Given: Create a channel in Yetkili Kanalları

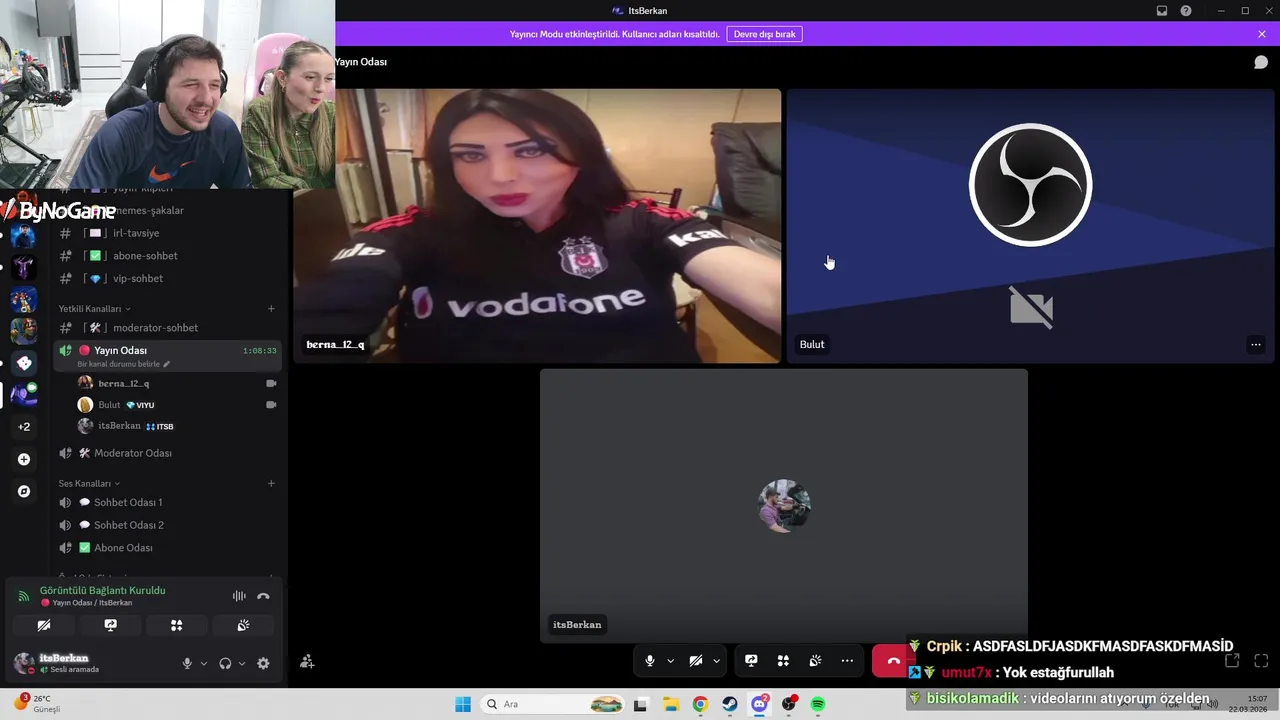Looking at the screenshot, I should (271, 309).
